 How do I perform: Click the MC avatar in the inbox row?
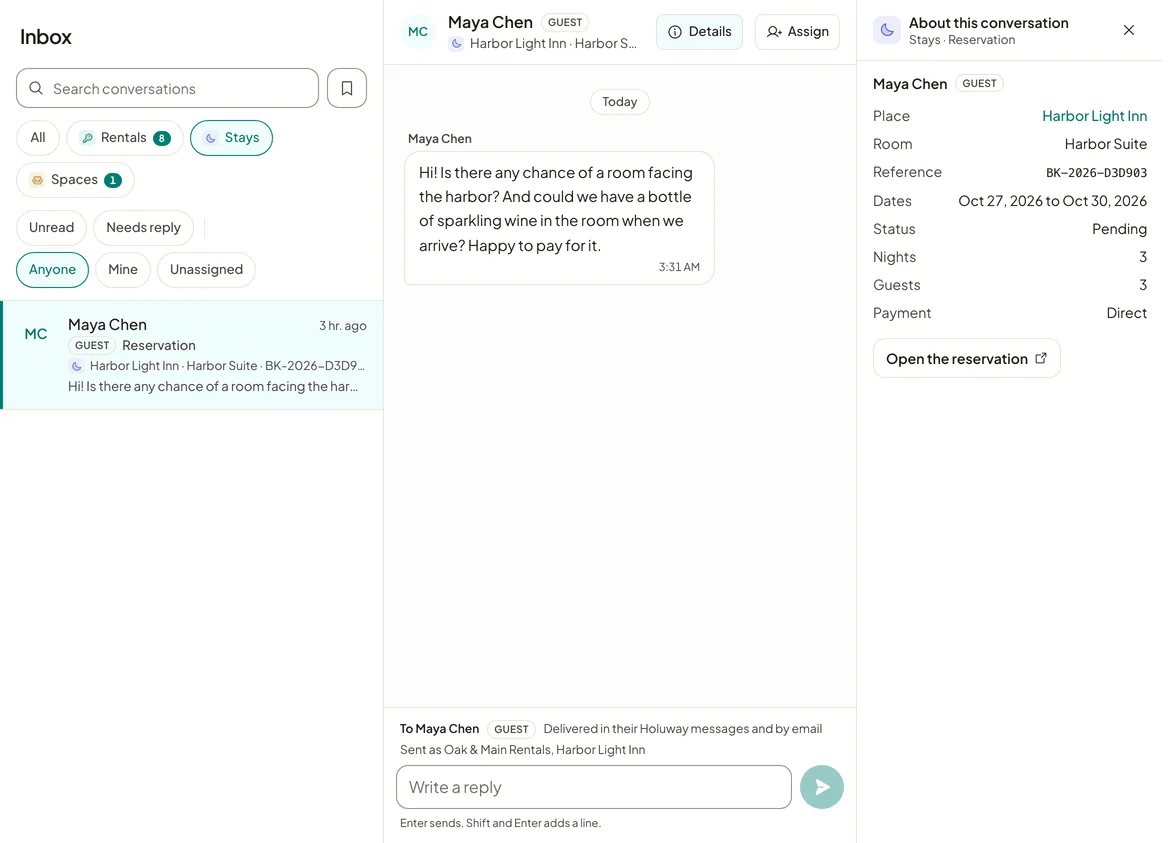click(x=36, y=334)
